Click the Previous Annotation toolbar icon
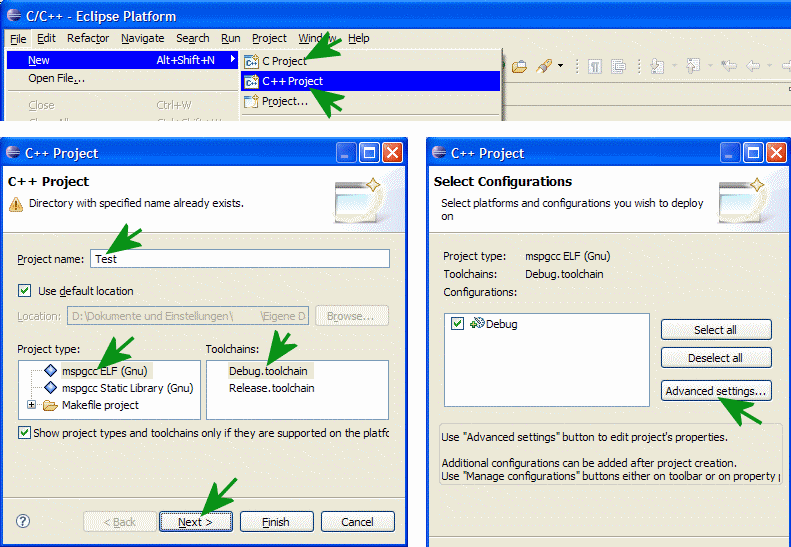 (693, 66)
